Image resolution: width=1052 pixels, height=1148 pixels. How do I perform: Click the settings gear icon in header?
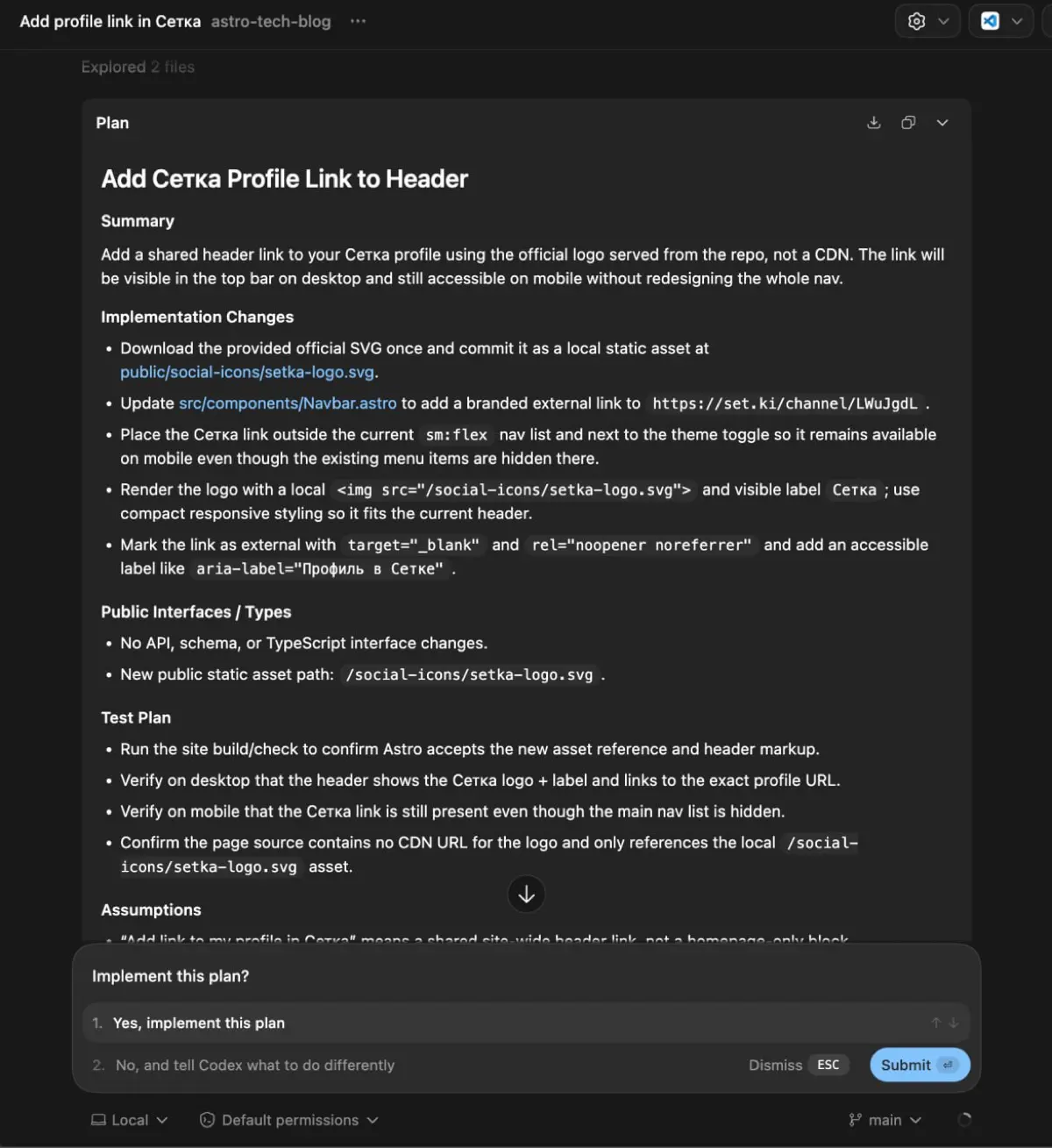[916, 21]
